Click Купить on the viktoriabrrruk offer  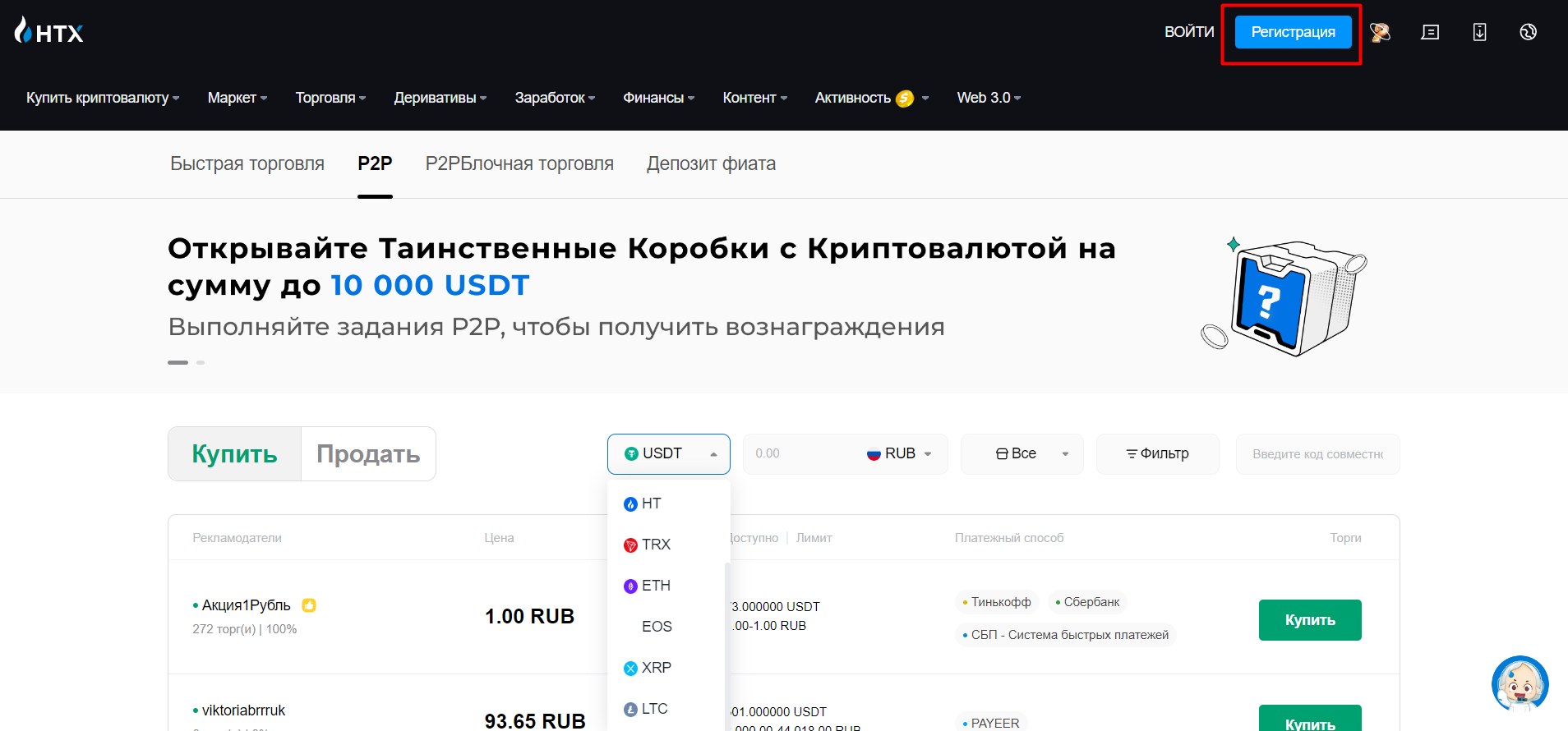[x=1310, y=719]
